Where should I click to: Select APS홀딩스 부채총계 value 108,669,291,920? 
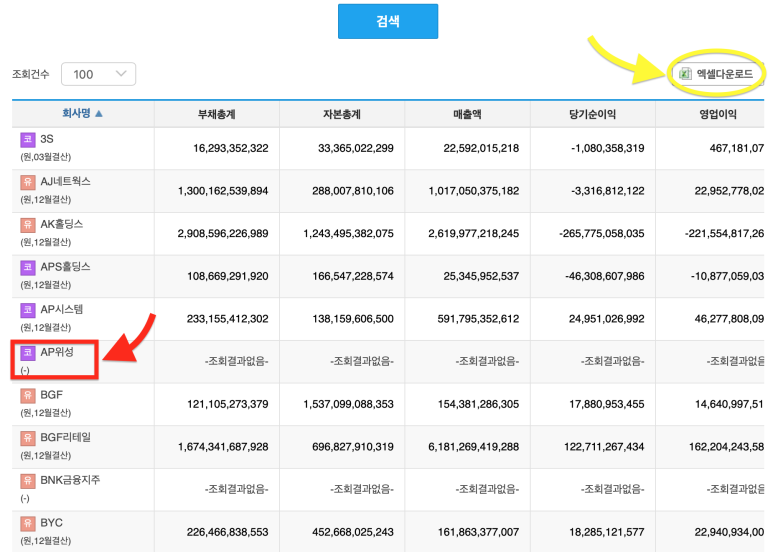click(228, 276)
